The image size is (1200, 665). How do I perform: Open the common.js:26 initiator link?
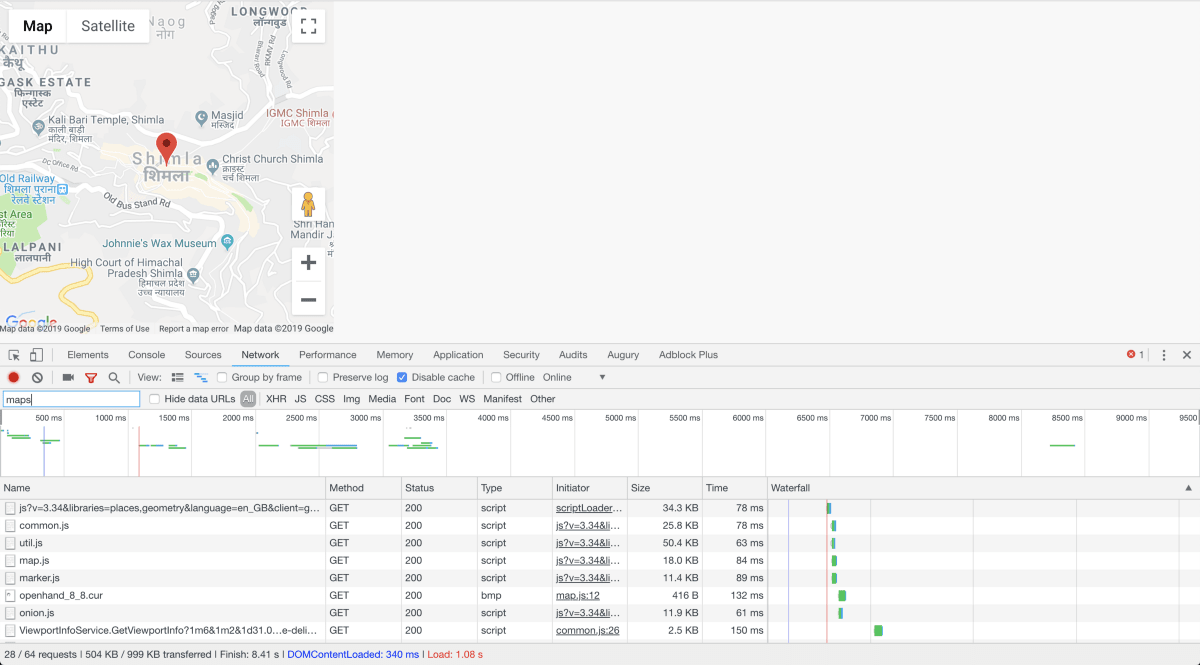coord(587,630)
